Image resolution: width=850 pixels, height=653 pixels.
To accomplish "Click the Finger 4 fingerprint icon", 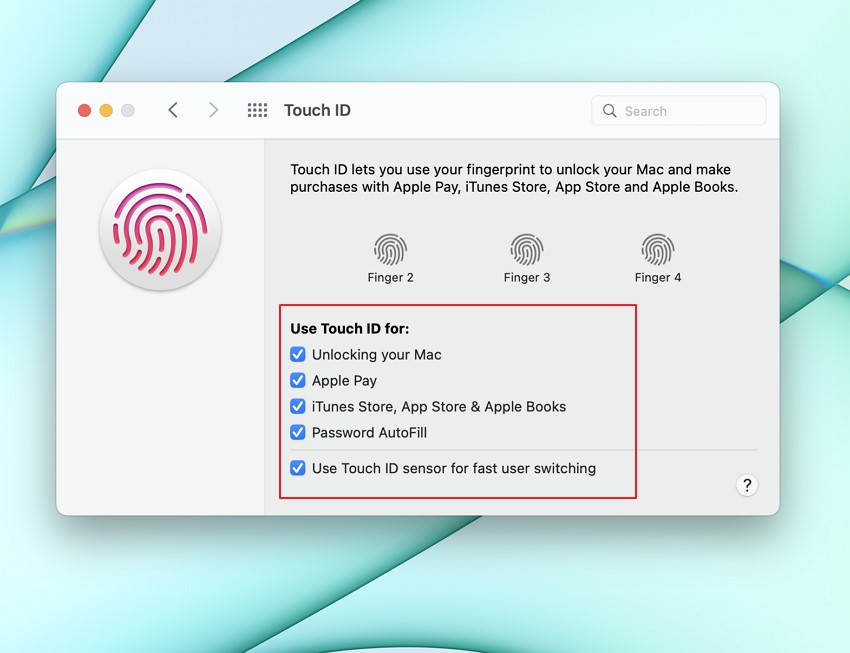I will (x=658, y=248).
